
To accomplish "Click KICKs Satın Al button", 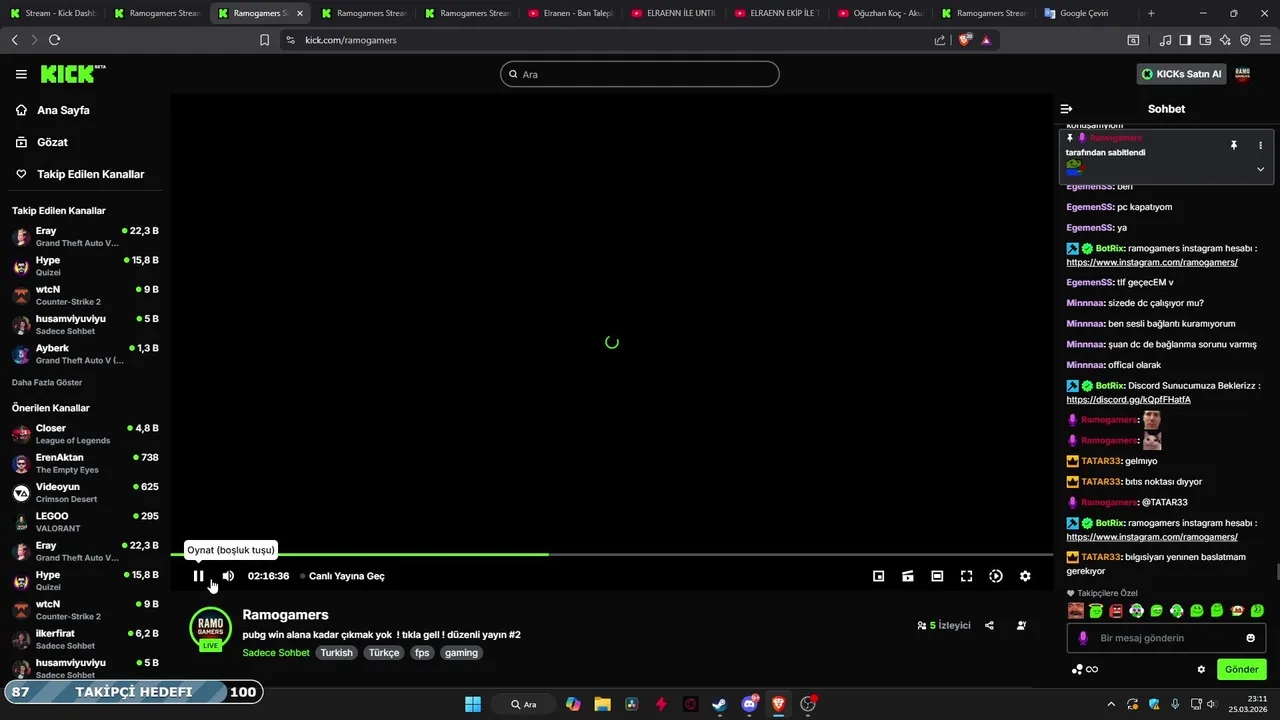I will pos(1182,74).
